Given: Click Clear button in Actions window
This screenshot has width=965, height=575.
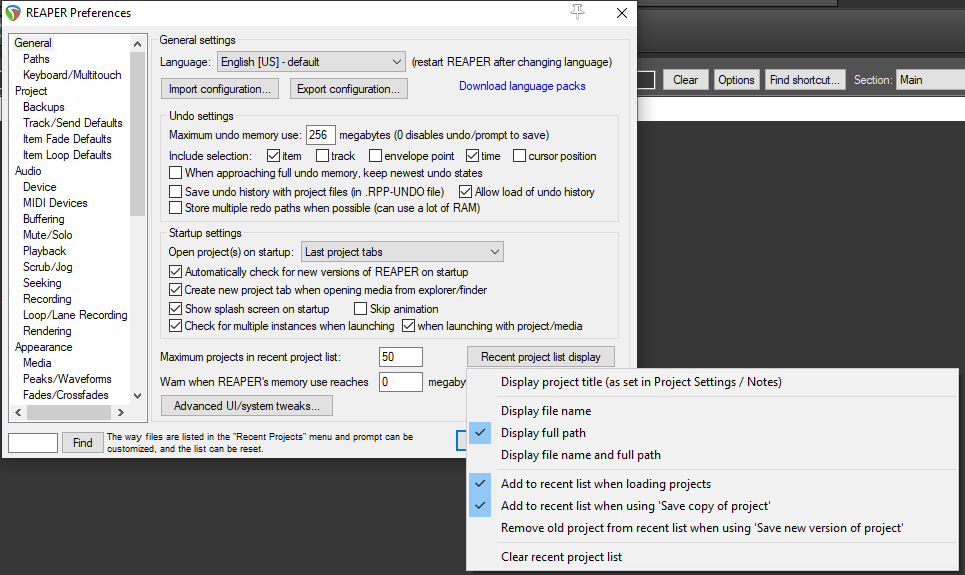Looking at the screenshot, I should [x=686, y=80].
